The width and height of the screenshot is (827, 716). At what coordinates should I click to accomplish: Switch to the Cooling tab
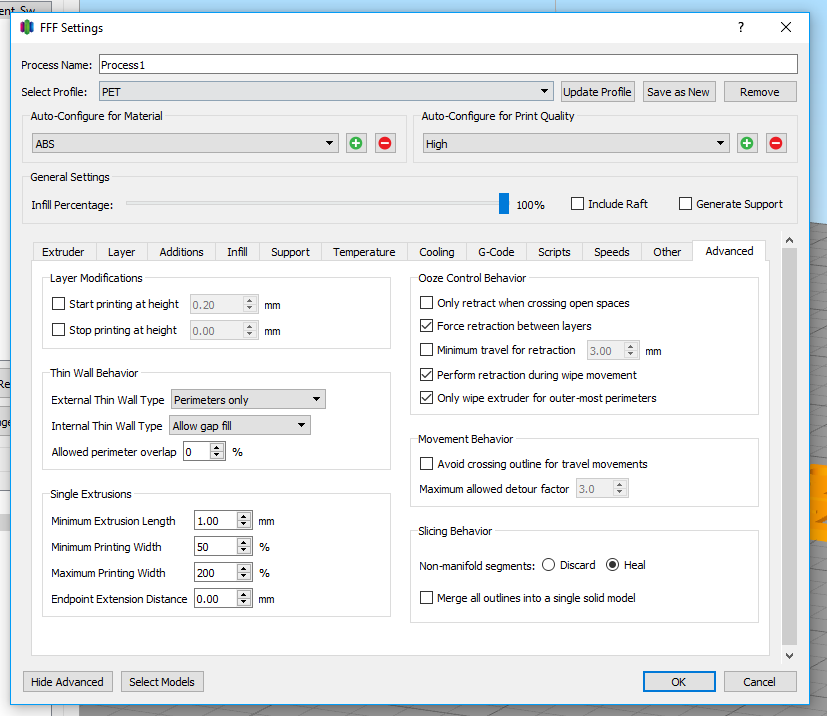437,252
